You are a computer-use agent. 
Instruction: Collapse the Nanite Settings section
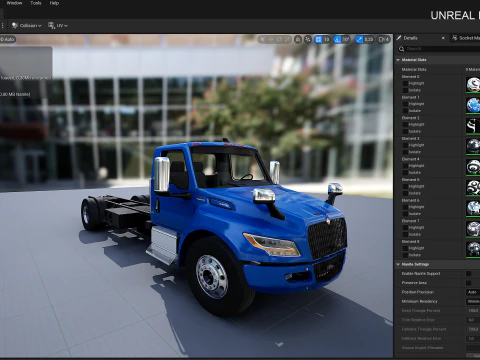[x=398, y=264]
